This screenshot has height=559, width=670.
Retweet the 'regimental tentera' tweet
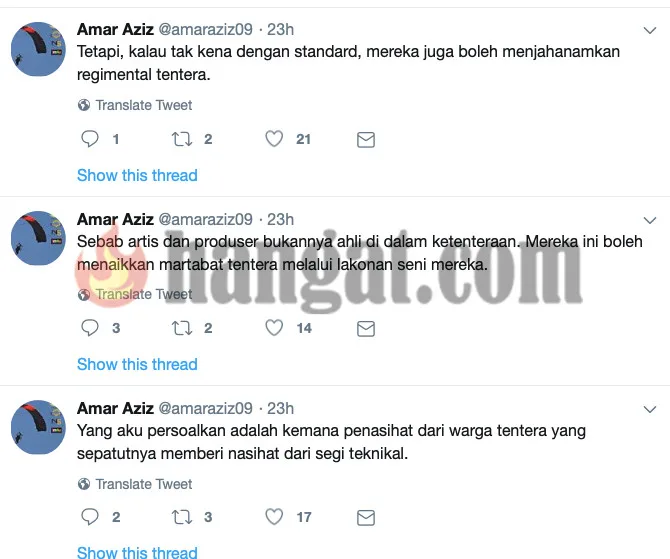point(182,139)
